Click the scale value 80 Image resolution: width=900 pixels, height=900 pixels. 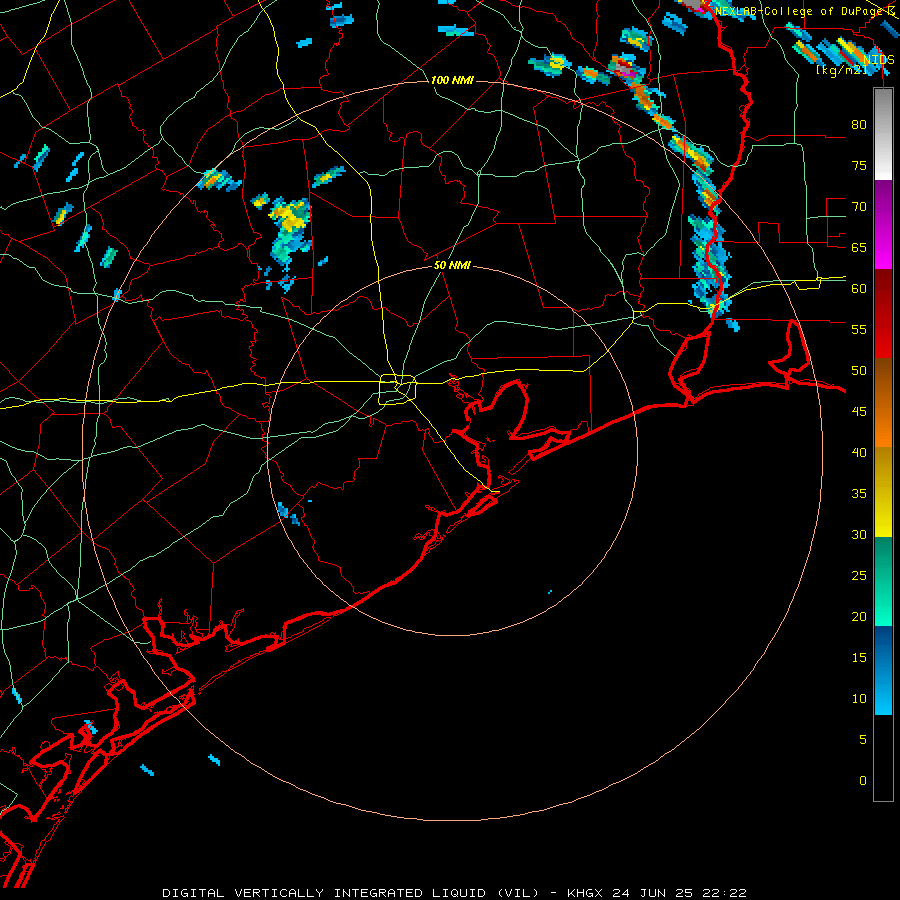(x=859, y=125)
